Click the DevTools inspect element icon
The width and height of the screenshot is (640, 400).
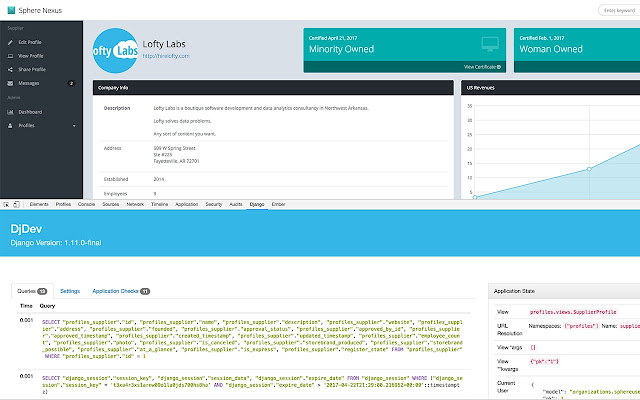point(6,204)
